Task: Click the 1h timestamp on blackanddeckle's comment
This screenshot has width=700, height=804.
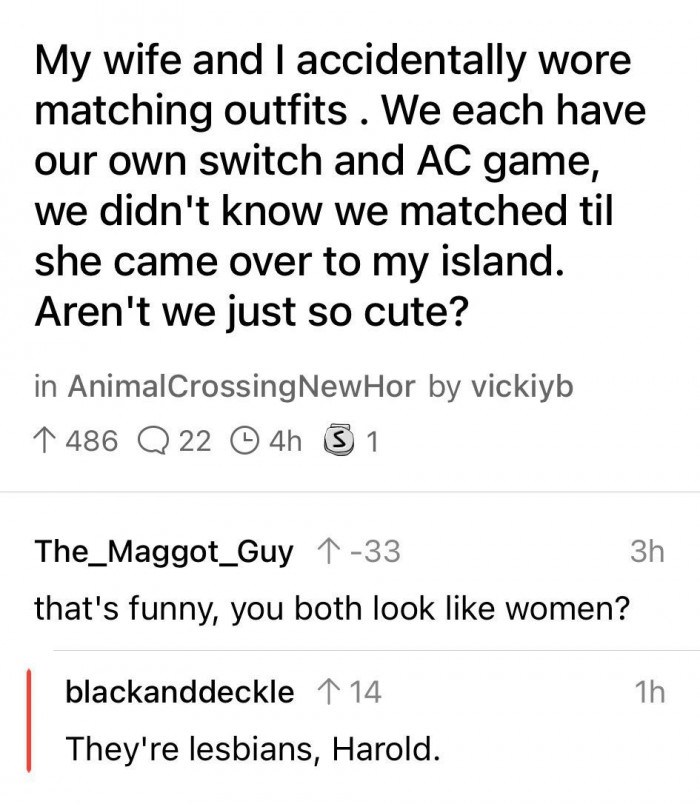Action: click(x=648, y=690)
